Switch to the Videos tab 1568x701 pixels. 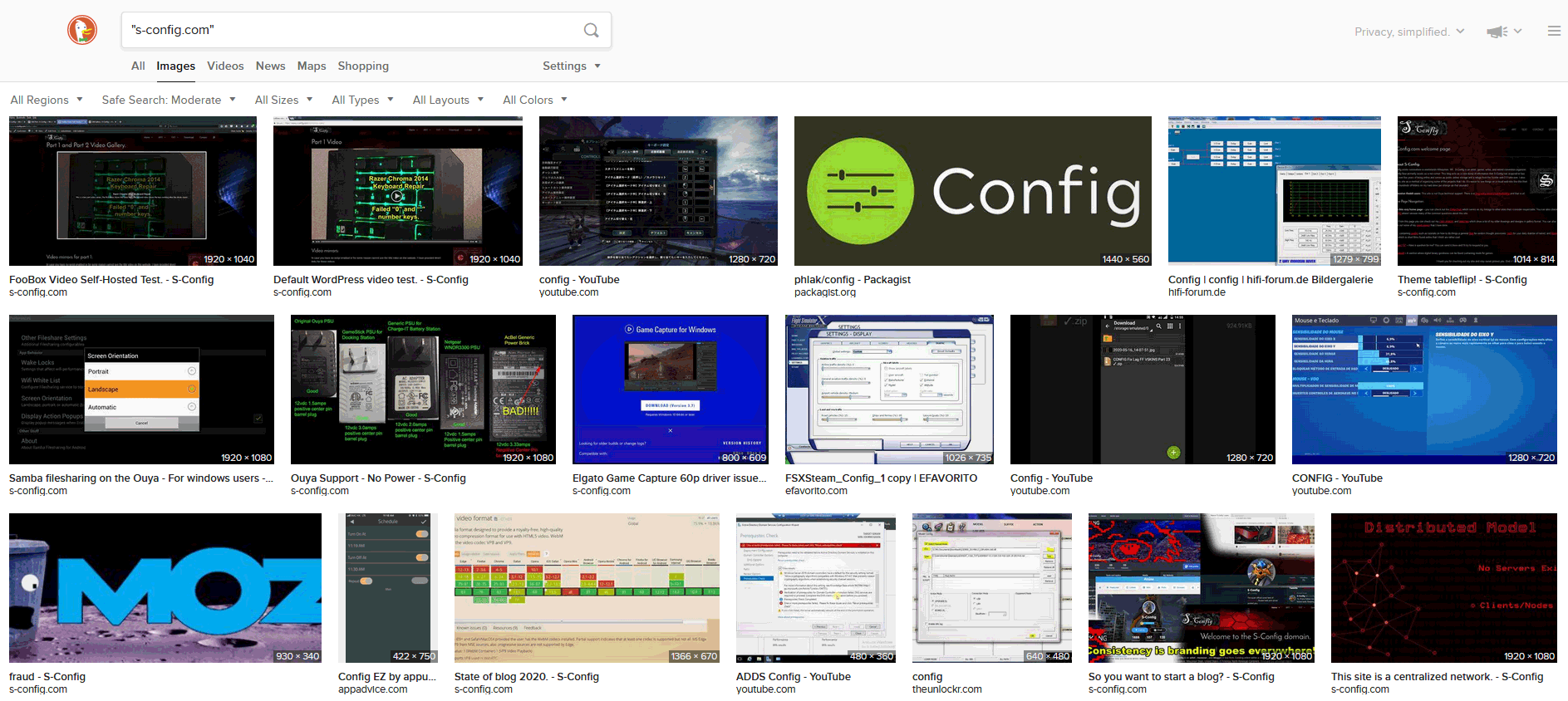pyautogui.click(x=225, y=66)
